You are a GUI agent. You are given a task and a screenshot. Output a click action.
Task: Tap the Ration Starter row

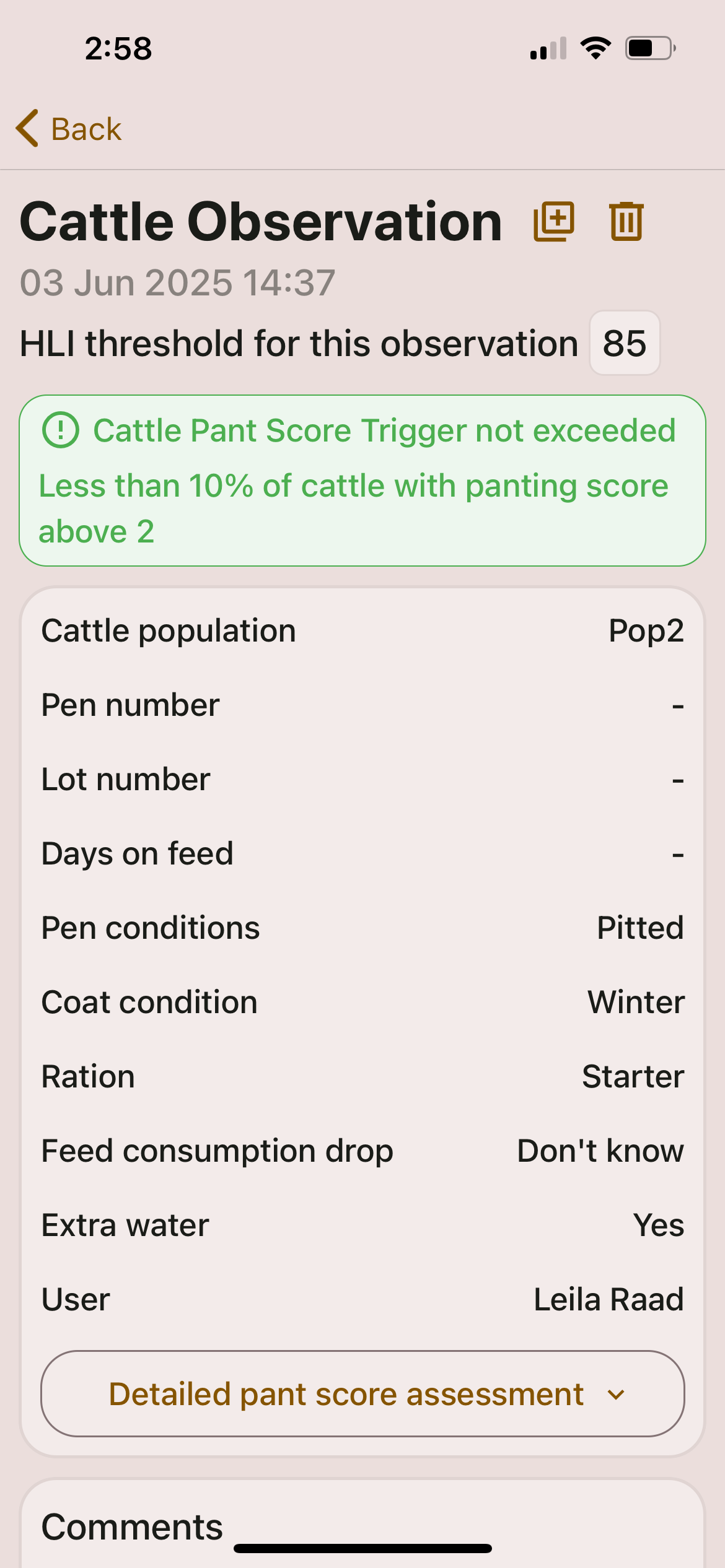click(362, 1076)
